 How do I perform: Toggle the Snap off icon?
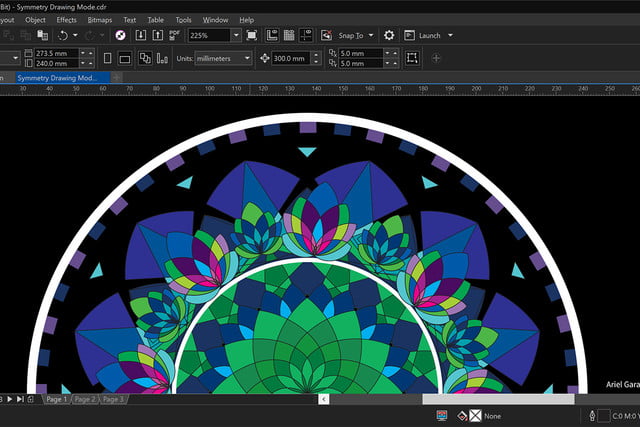click(326, 36)
